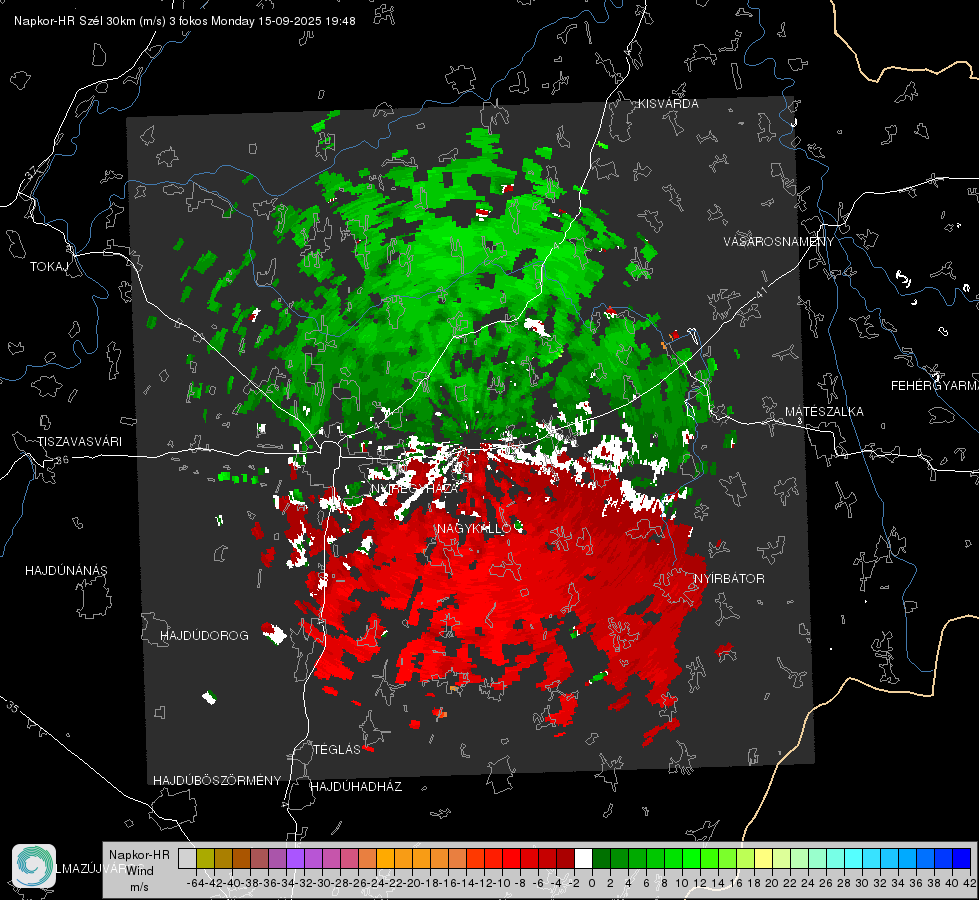Pick the dark blue 40–42 legend swatch
The width and height of the screenshot is (979, 900).
962,858
